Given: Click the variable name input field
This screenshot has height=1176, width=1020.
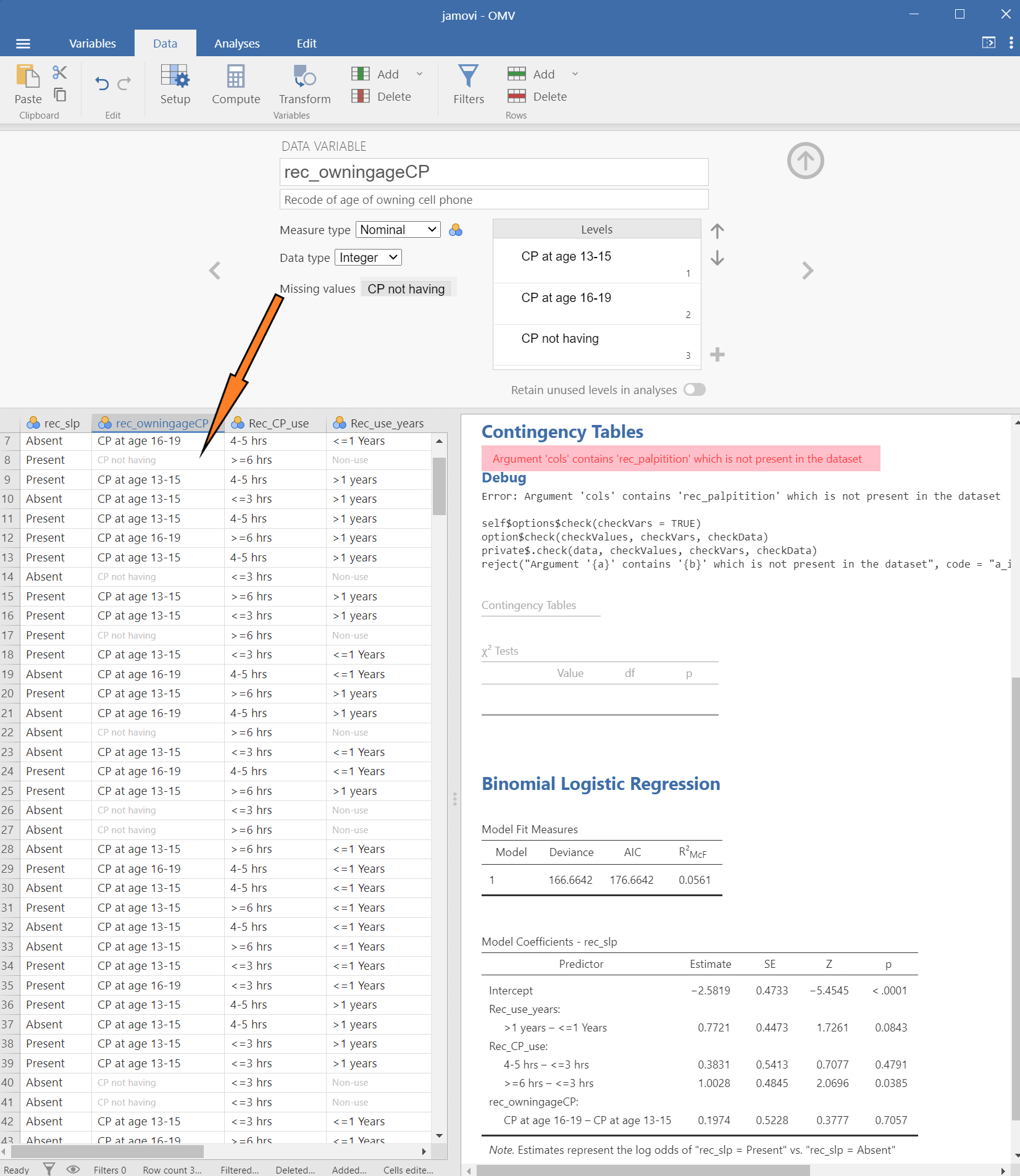Looking at the screenshot, I should click(493, 172).
